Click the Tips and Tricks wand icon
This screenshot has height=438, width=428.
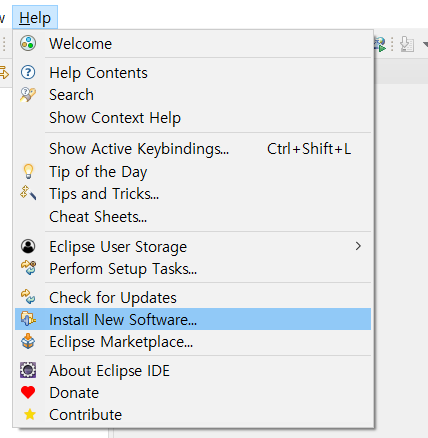(28, 193)
